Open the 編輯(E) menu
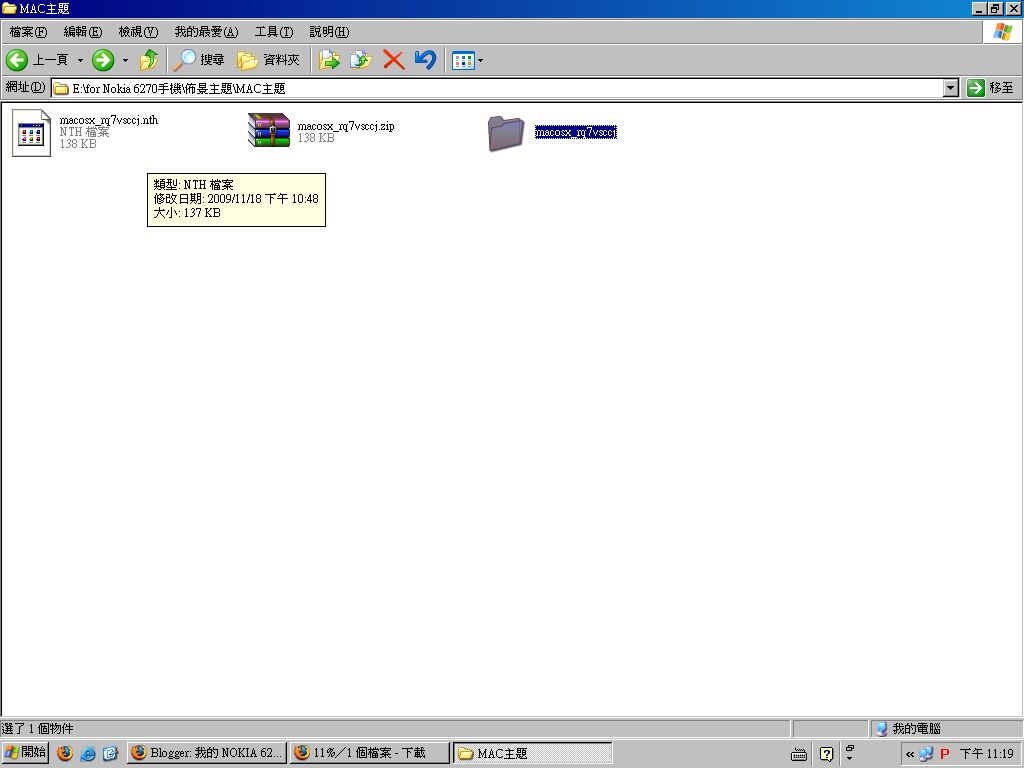The image size is (1024, 768). tap(82, 32)
